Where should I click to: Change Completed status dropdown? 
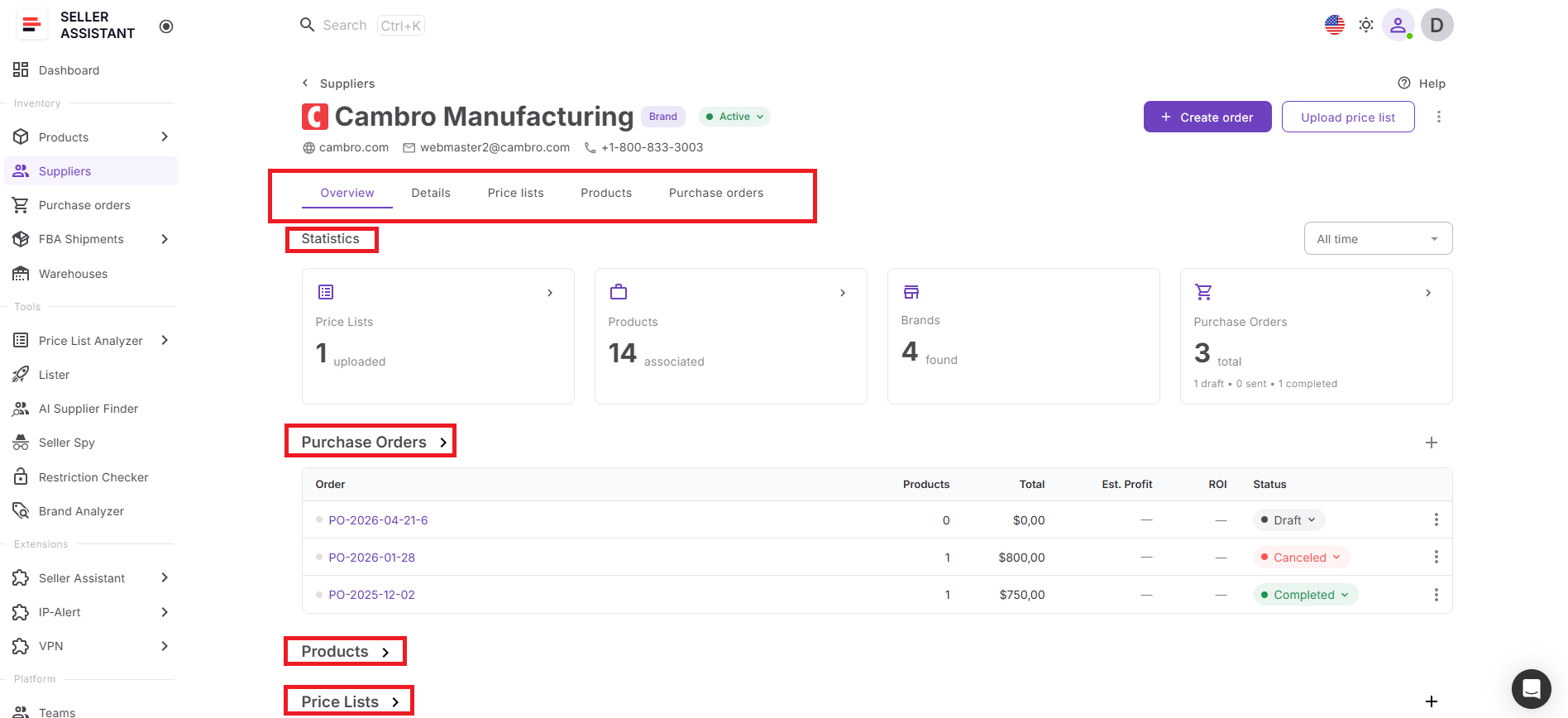coord(1306,595)
